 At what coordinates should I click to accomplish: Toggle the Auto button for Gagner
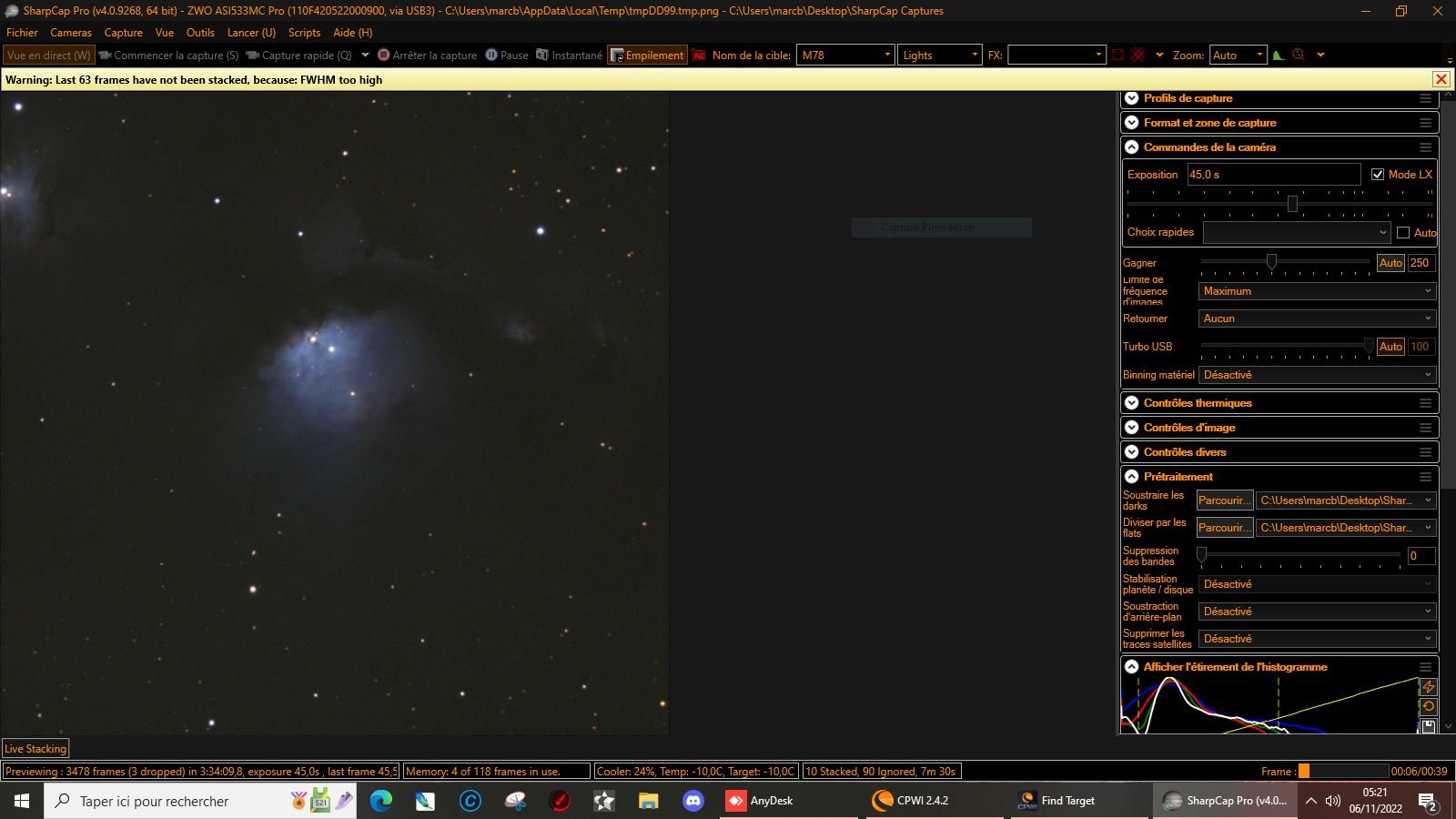[x=1390, y=263]
